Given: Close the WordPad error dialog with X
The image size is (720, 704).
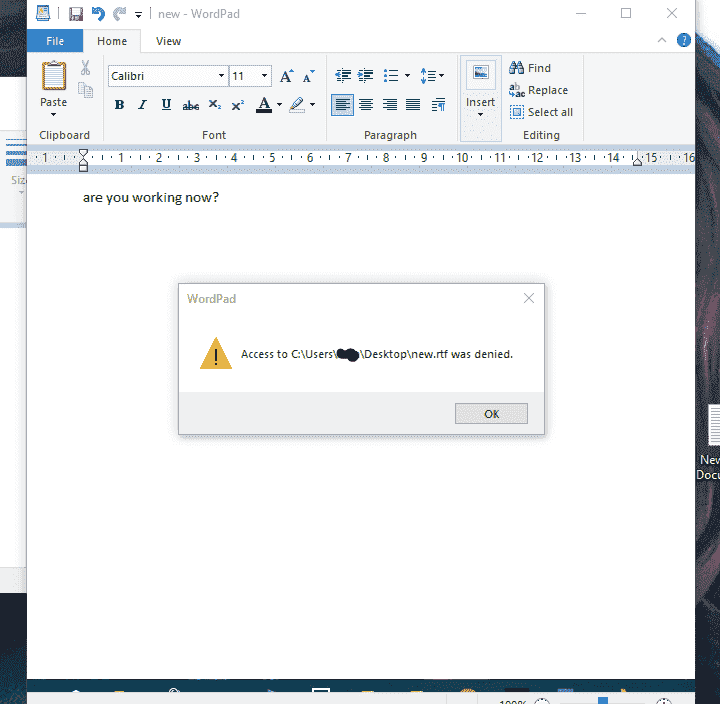Looking at the screenshot, I should pos(529,298).
